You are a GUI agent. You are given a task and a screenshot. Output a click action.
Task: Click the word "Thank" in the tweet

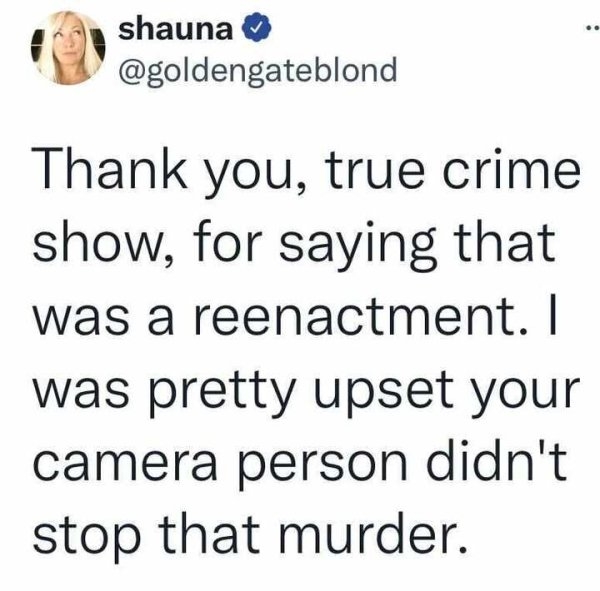111,170
